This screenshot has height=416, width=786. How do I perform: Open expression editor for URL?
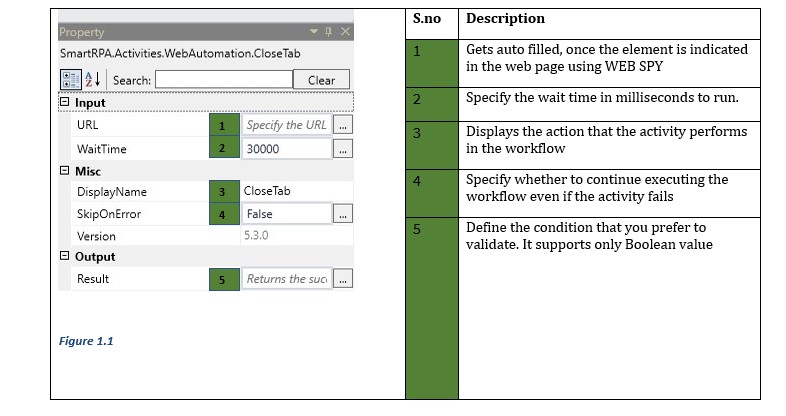343,125
